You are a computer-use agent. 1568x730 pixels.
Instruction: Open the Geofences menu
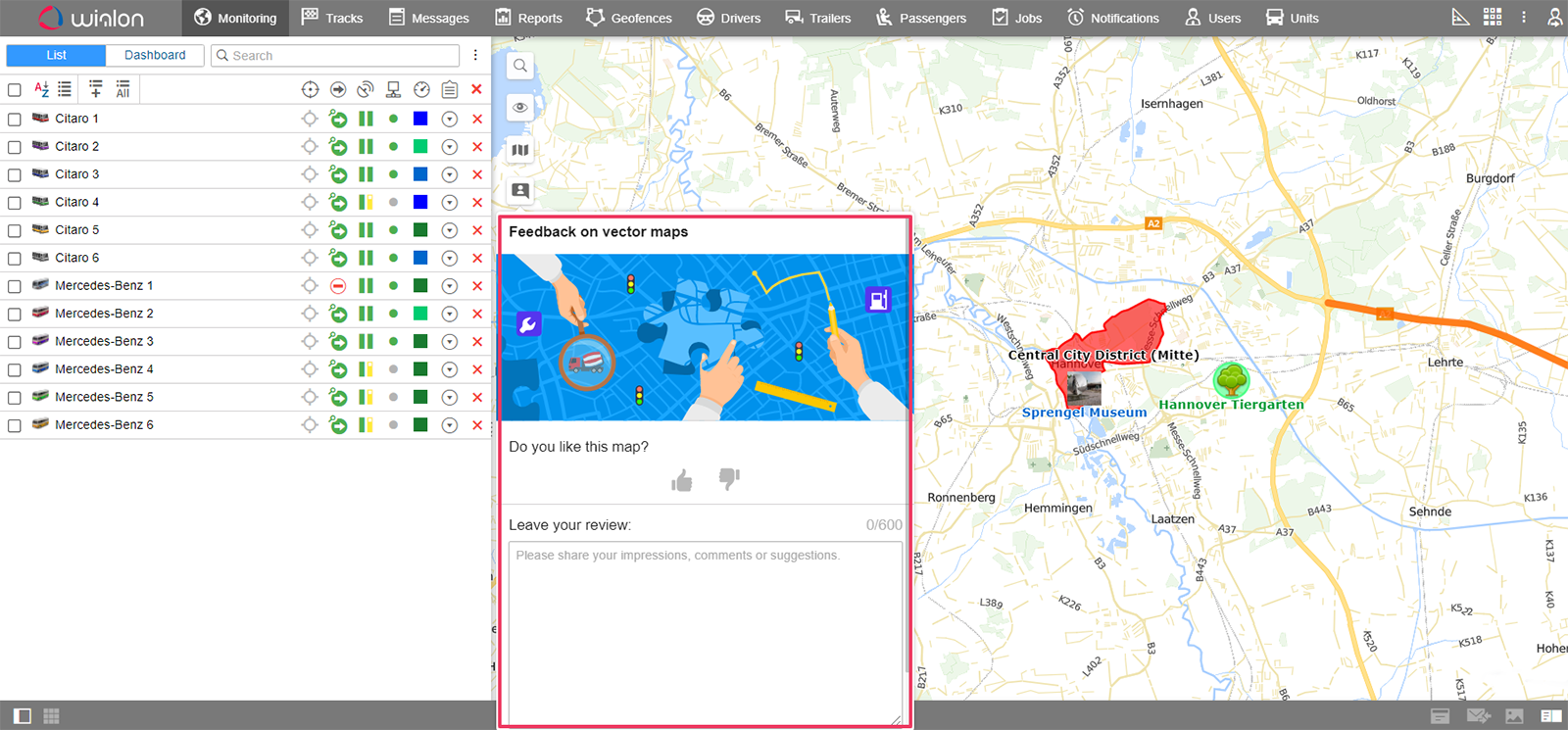point(629,18)
